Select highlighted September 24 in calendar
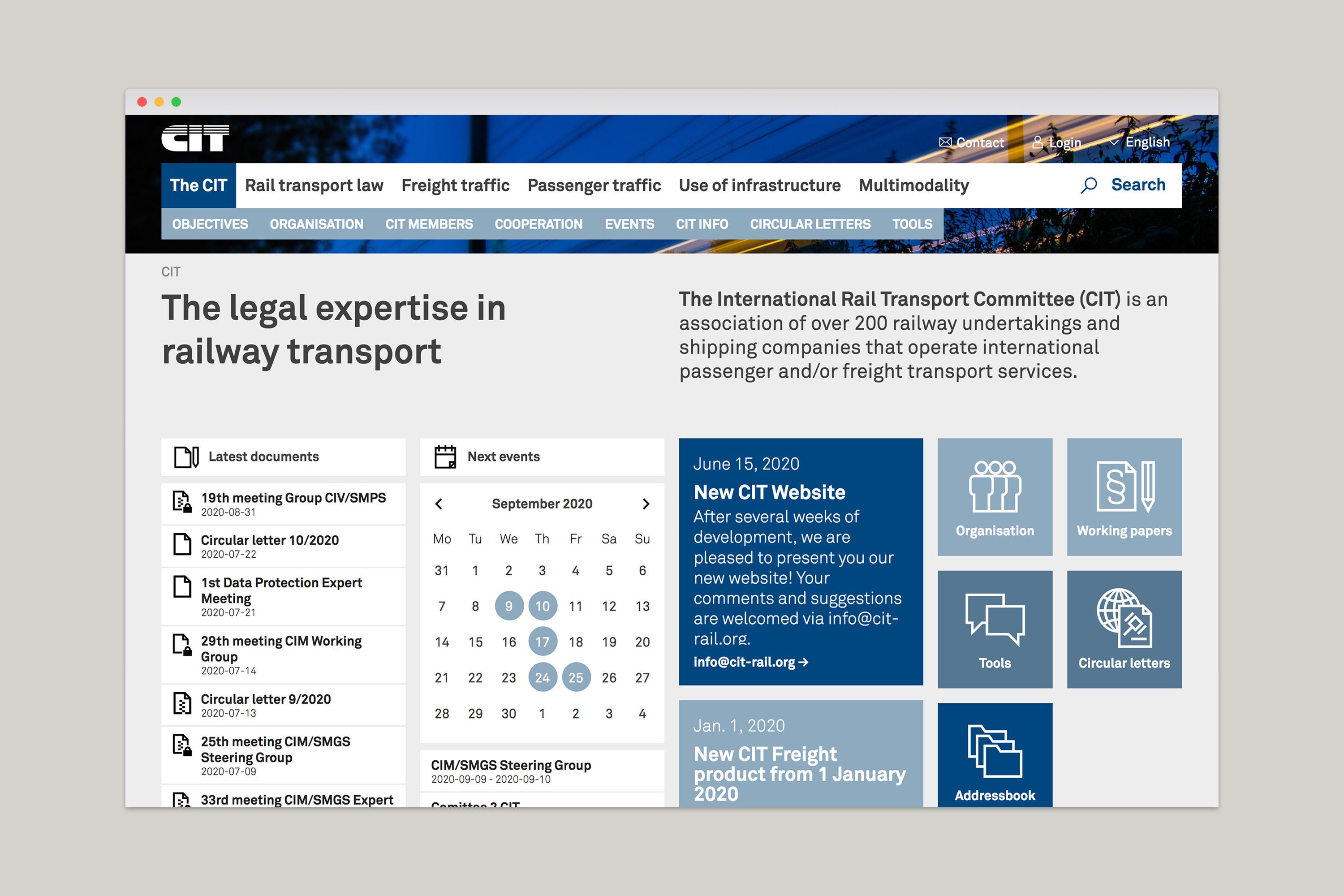 coord(542,678)
